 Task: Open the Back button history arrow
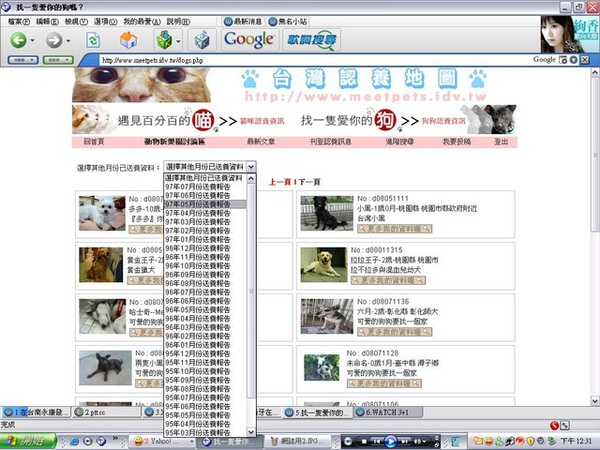pyautogui.click(x=33, y=40)
